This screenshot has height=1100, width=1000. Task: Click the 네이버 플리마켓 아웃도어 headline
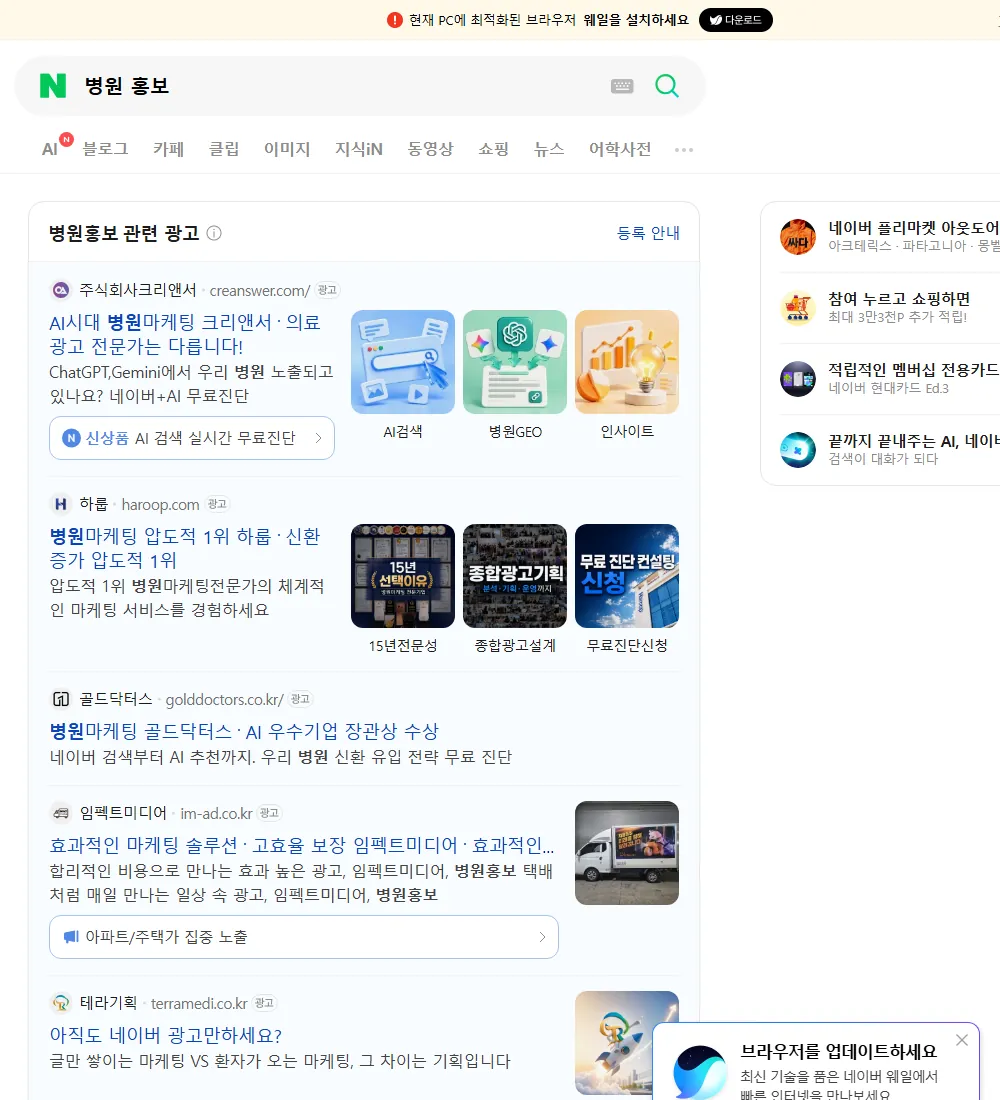914,228
